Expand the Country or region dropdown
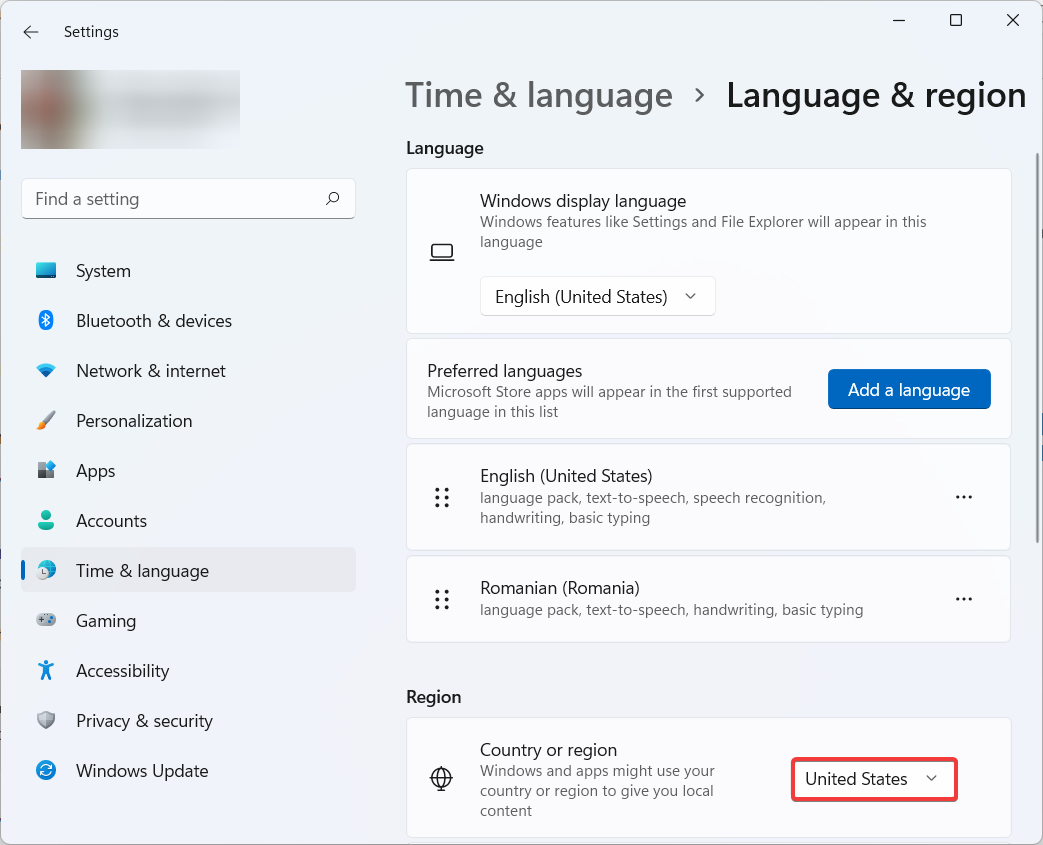This screenshot has height=845, width=1043. point(874,779)
